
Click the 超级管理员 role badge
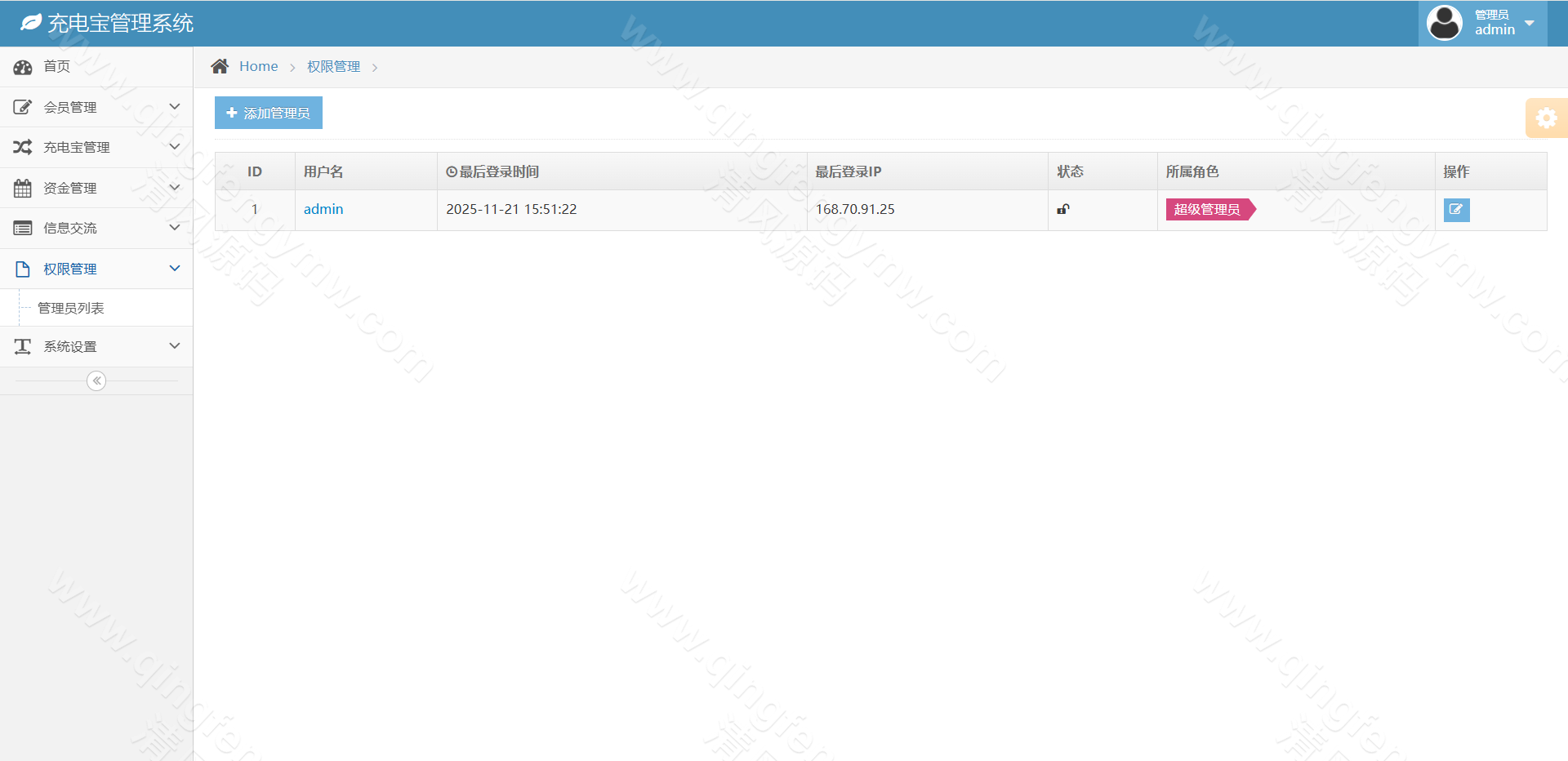pos(1207,209)
